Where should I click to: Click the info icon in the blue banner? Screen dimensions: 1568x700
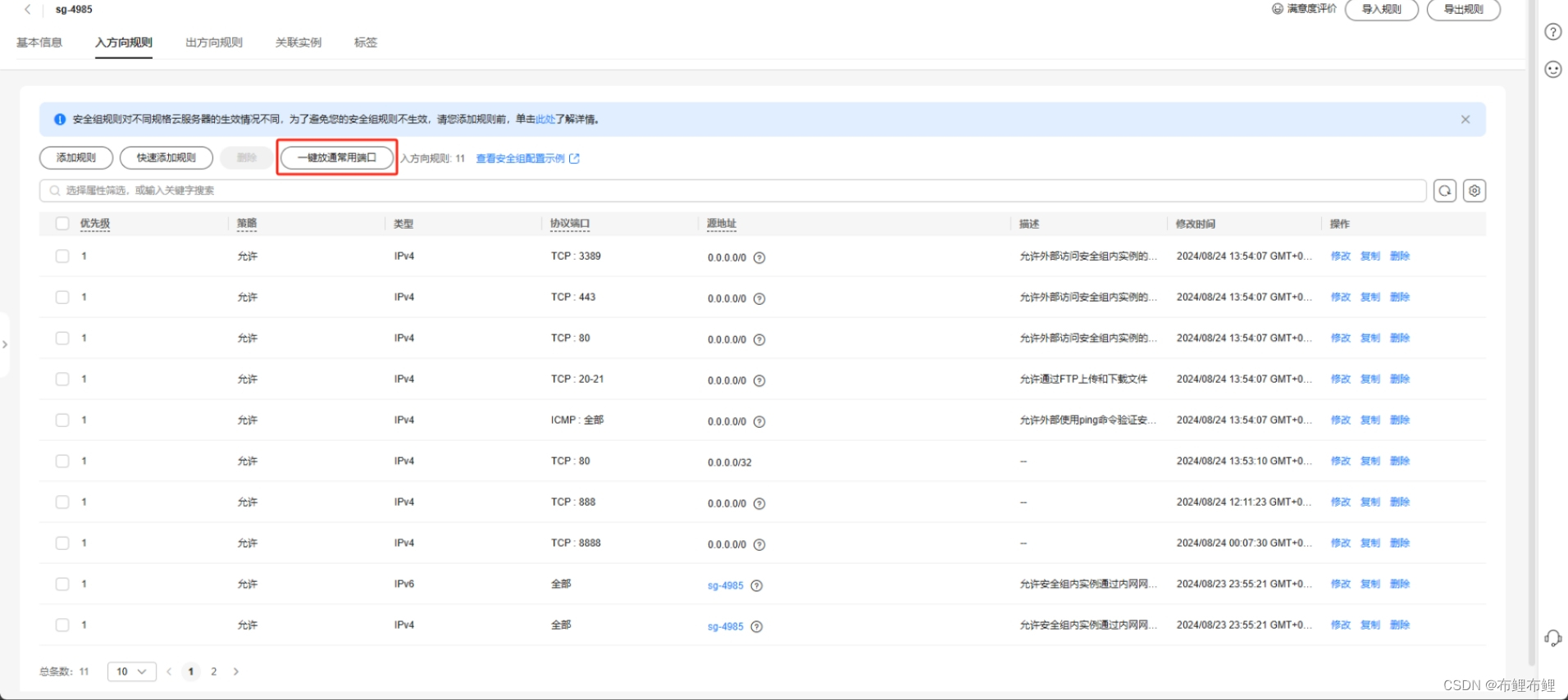click(x=60, y=120)
